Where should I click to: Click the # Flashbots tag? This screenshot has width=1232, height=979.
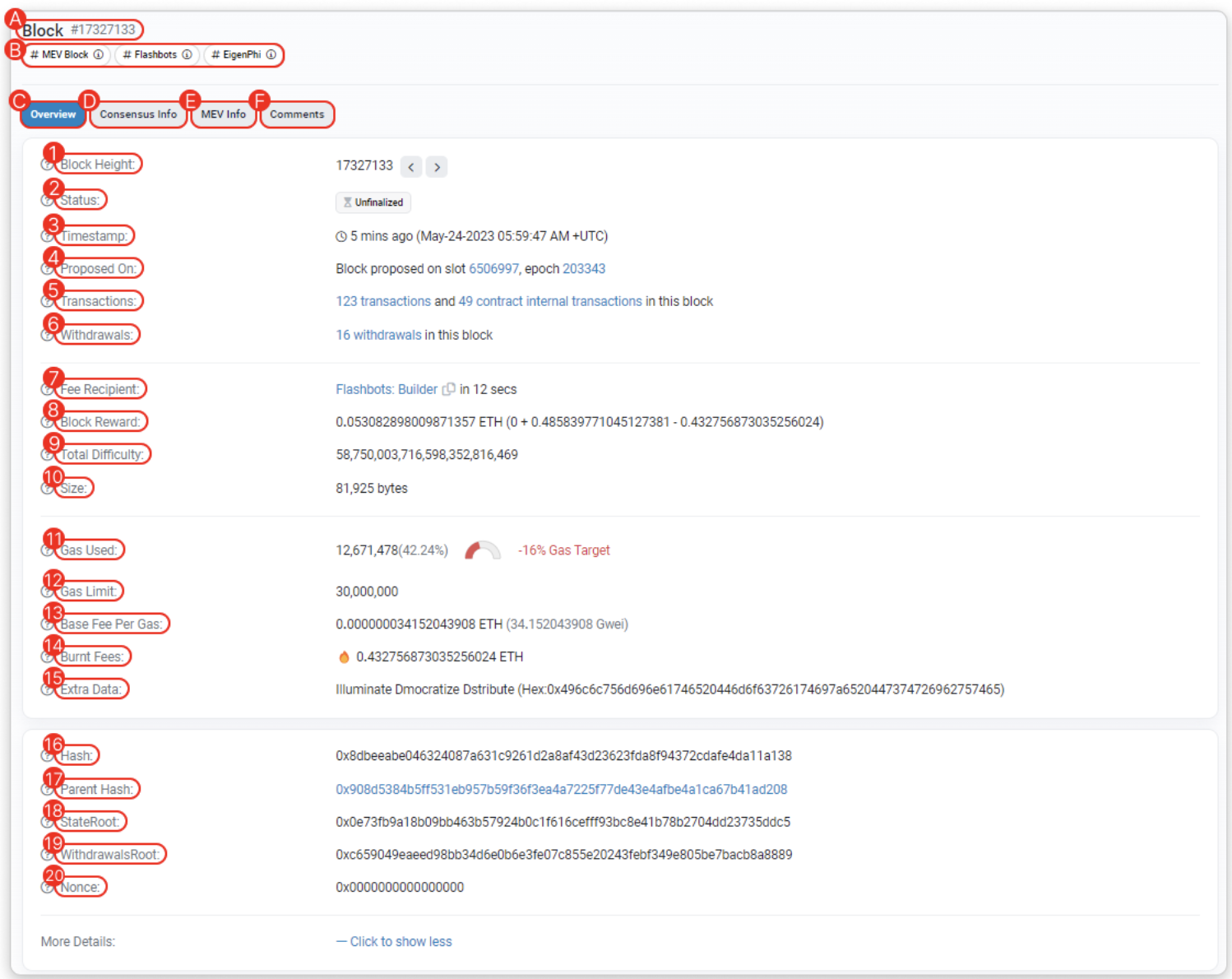[x=157, y=55]
